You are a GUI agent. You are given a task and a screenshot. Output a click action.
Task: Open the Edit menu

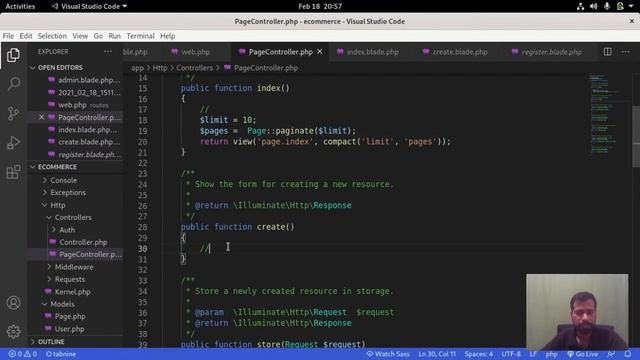click(26, 36)
